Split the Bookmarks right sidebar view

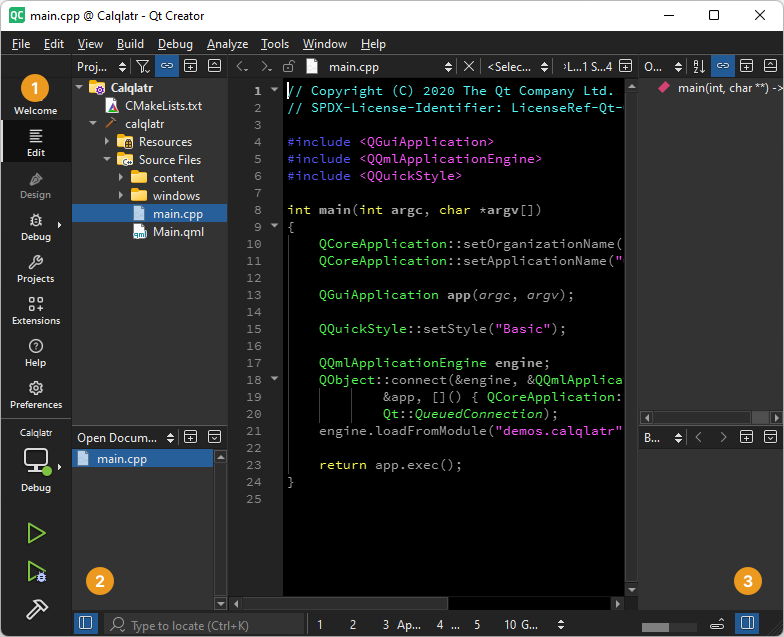point(746,438)
